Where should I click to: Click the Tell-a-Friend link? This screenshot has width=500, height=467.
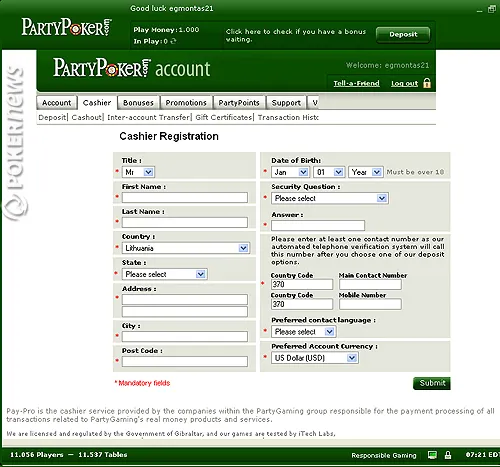coord(356,83)
